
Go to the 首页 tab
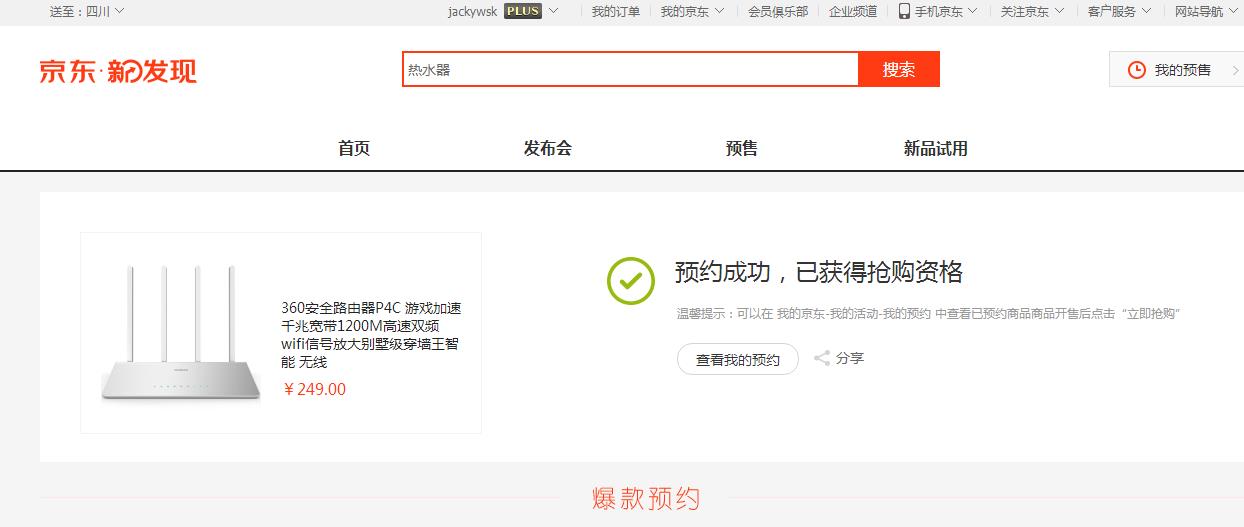coord(354,148)
